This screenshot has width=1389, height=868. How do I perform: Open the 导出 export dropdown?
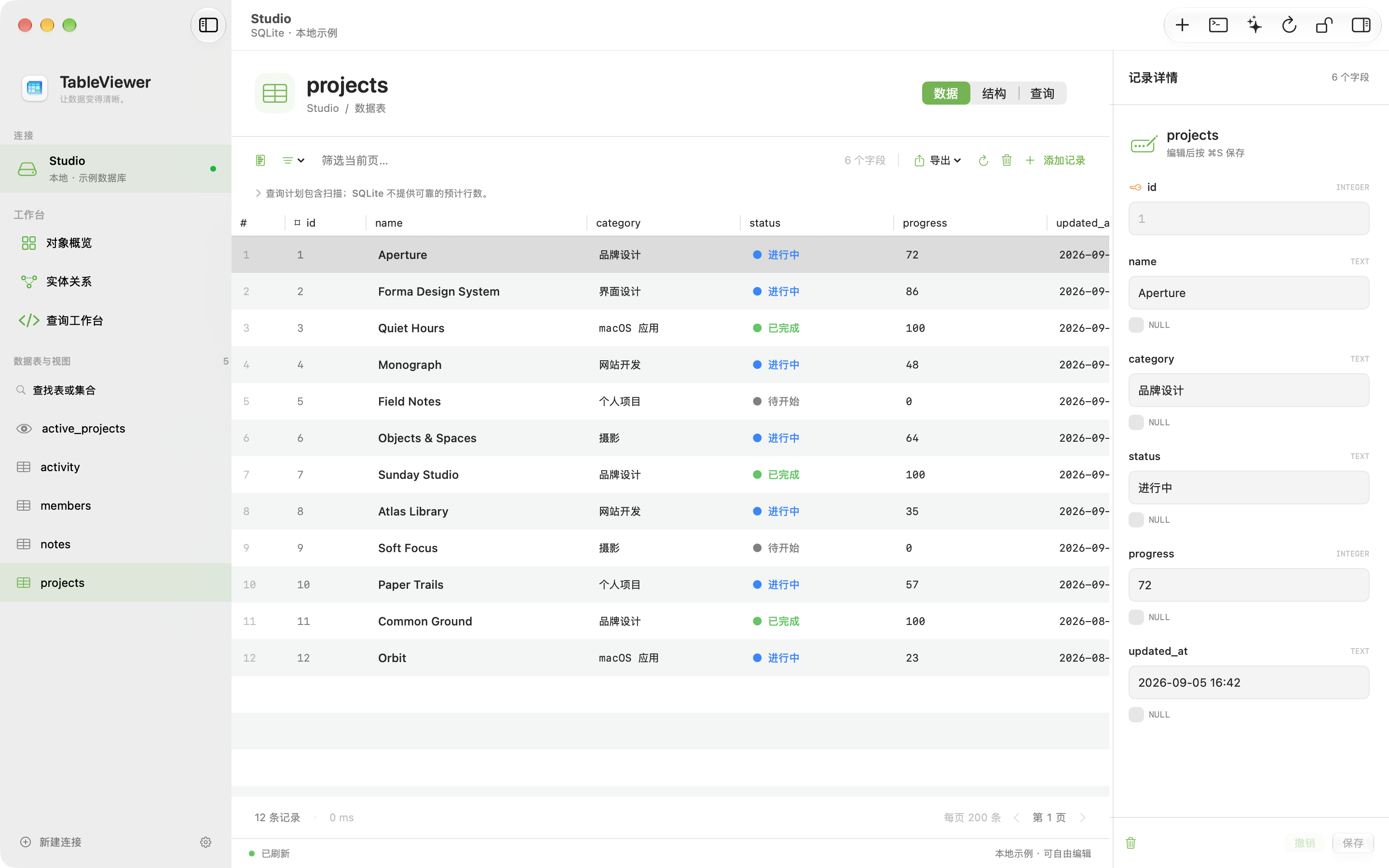pyautogui.click(x=937, y=160)
